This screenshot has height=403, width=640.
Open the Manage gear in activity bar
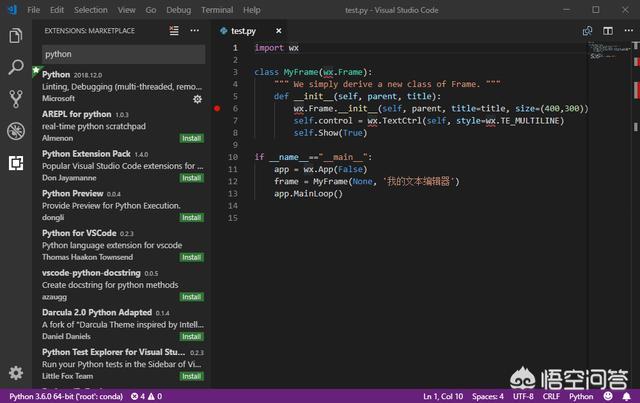pos(16,373)
